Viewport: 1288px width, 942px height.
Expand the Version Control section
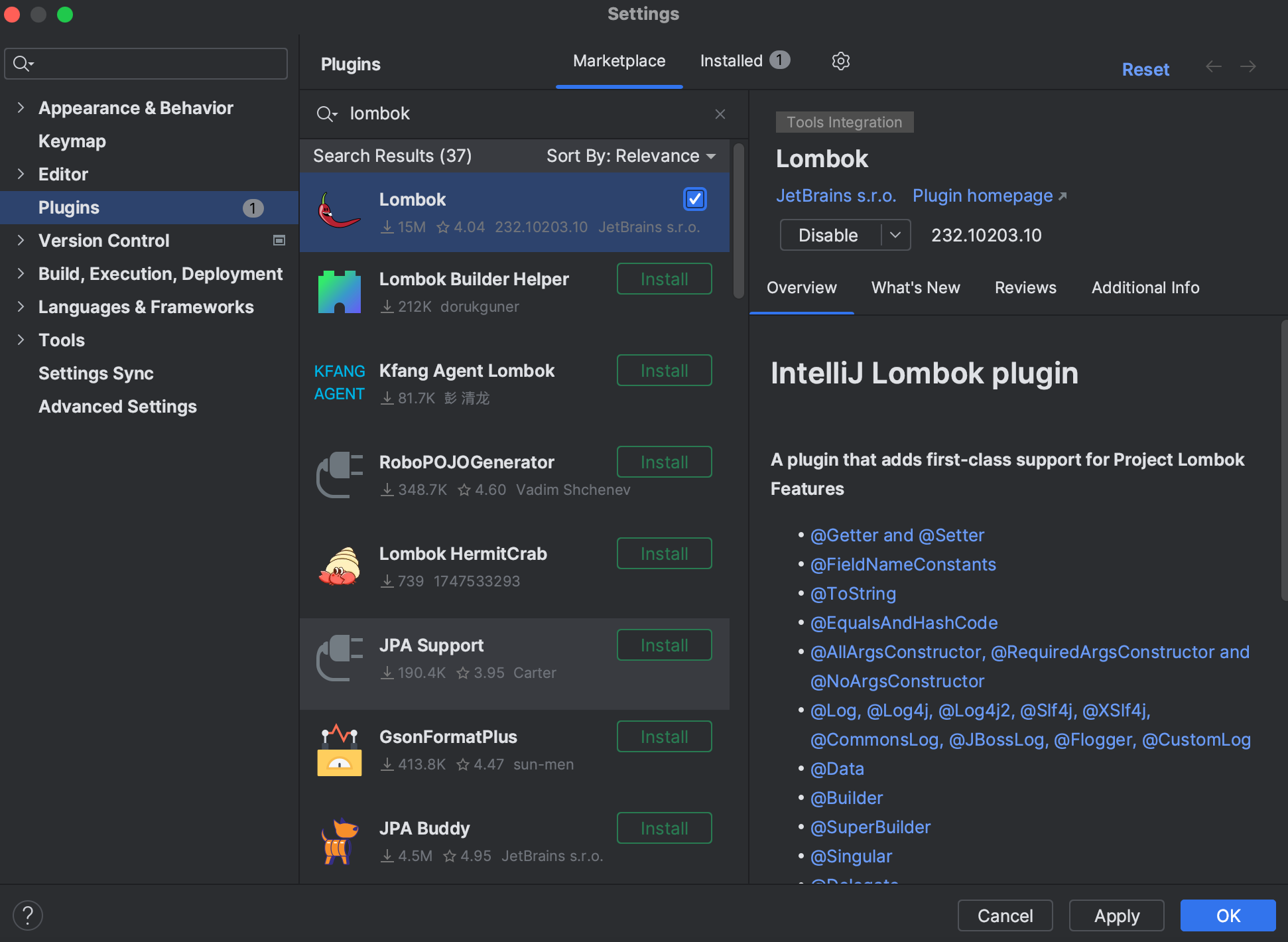[21, 240]
